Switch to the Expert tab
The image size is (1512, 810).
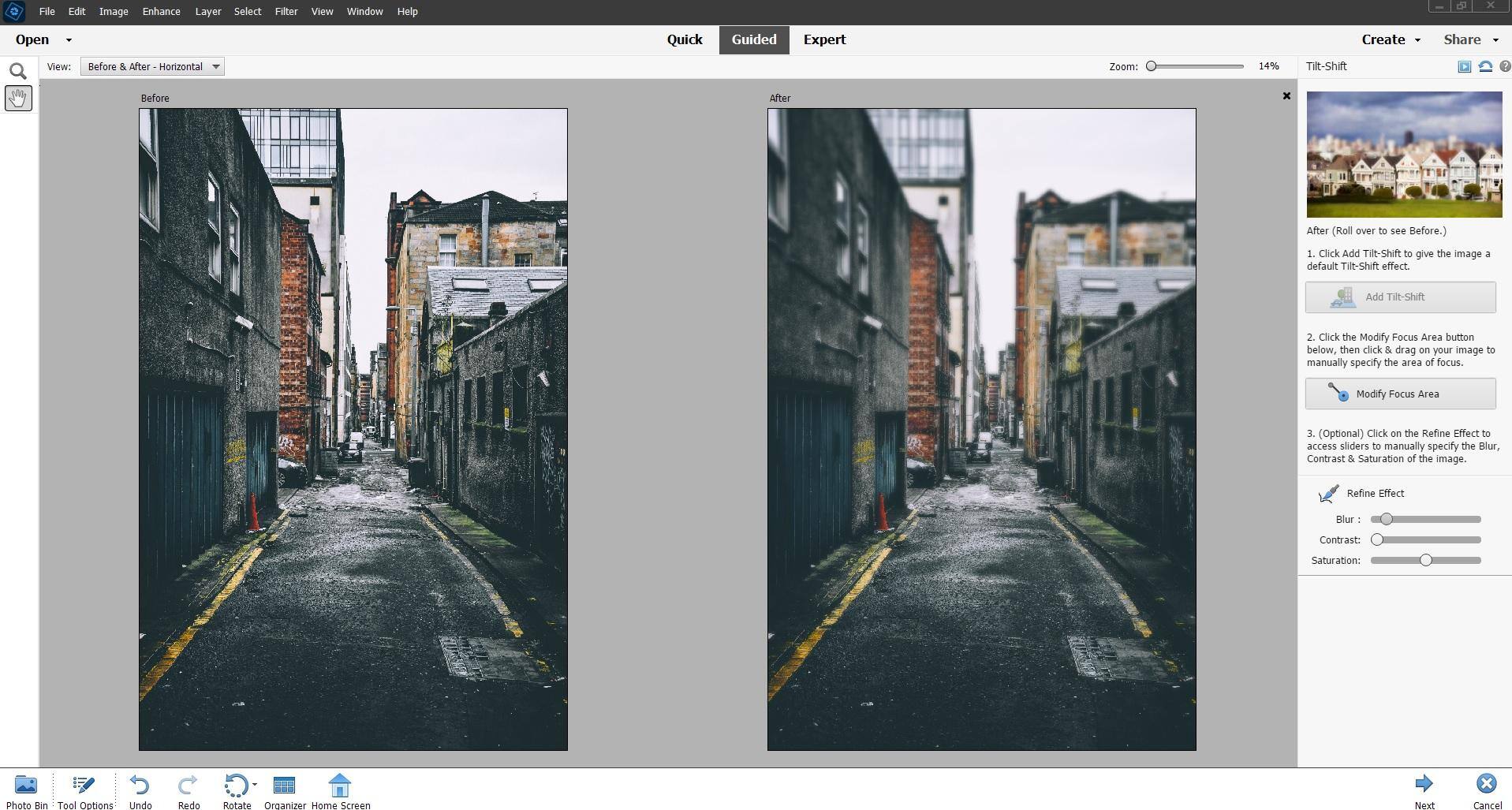pyautogui.click(x=824, y=39)
